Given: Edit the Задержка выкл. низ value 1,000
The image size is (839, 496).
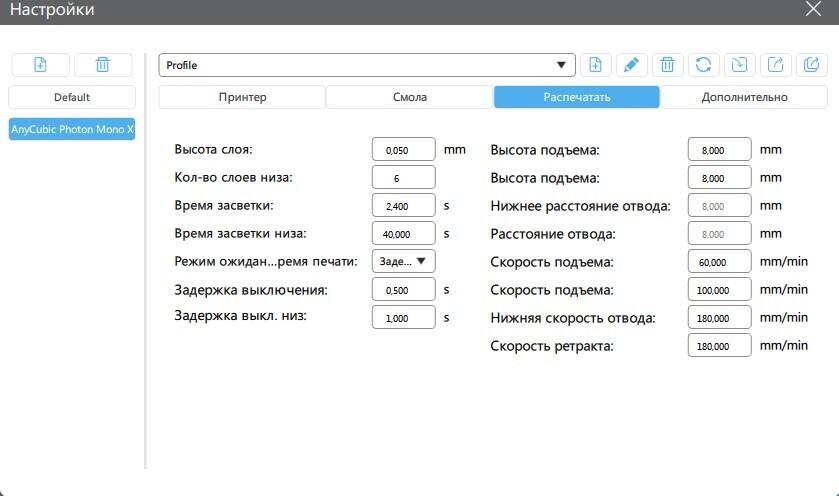Looking at the screenshot, I should [403, 317].
